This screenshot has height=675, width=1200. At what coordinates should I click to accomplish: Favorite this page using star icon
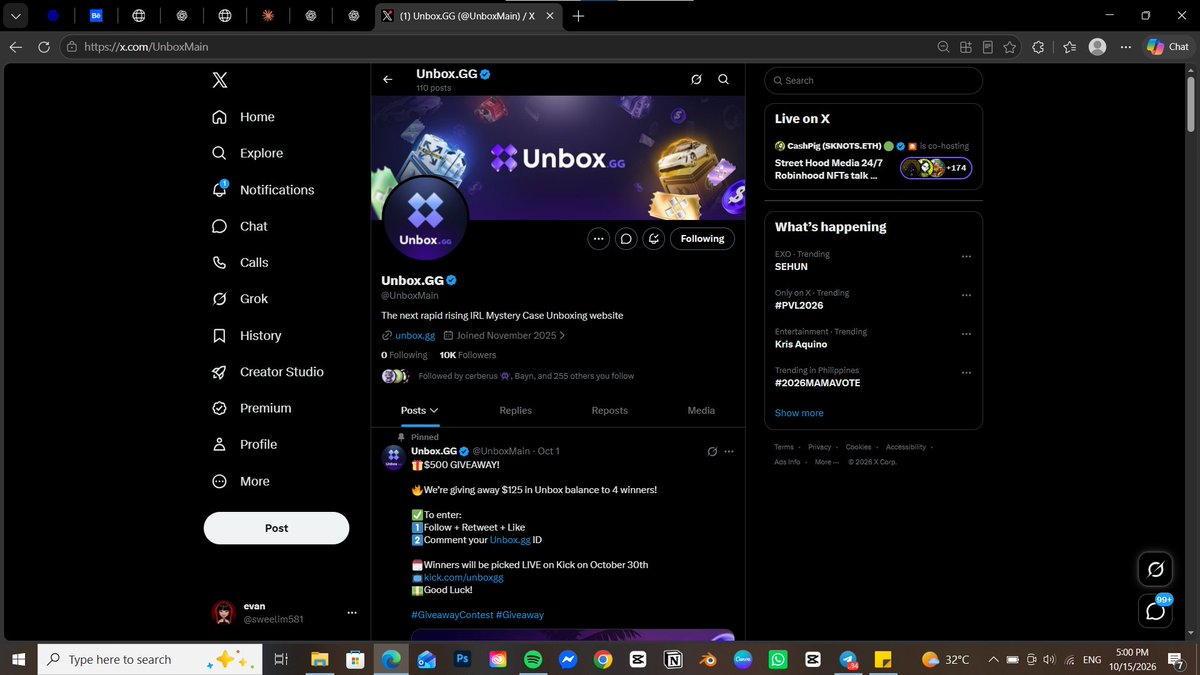coord(1011,46)
